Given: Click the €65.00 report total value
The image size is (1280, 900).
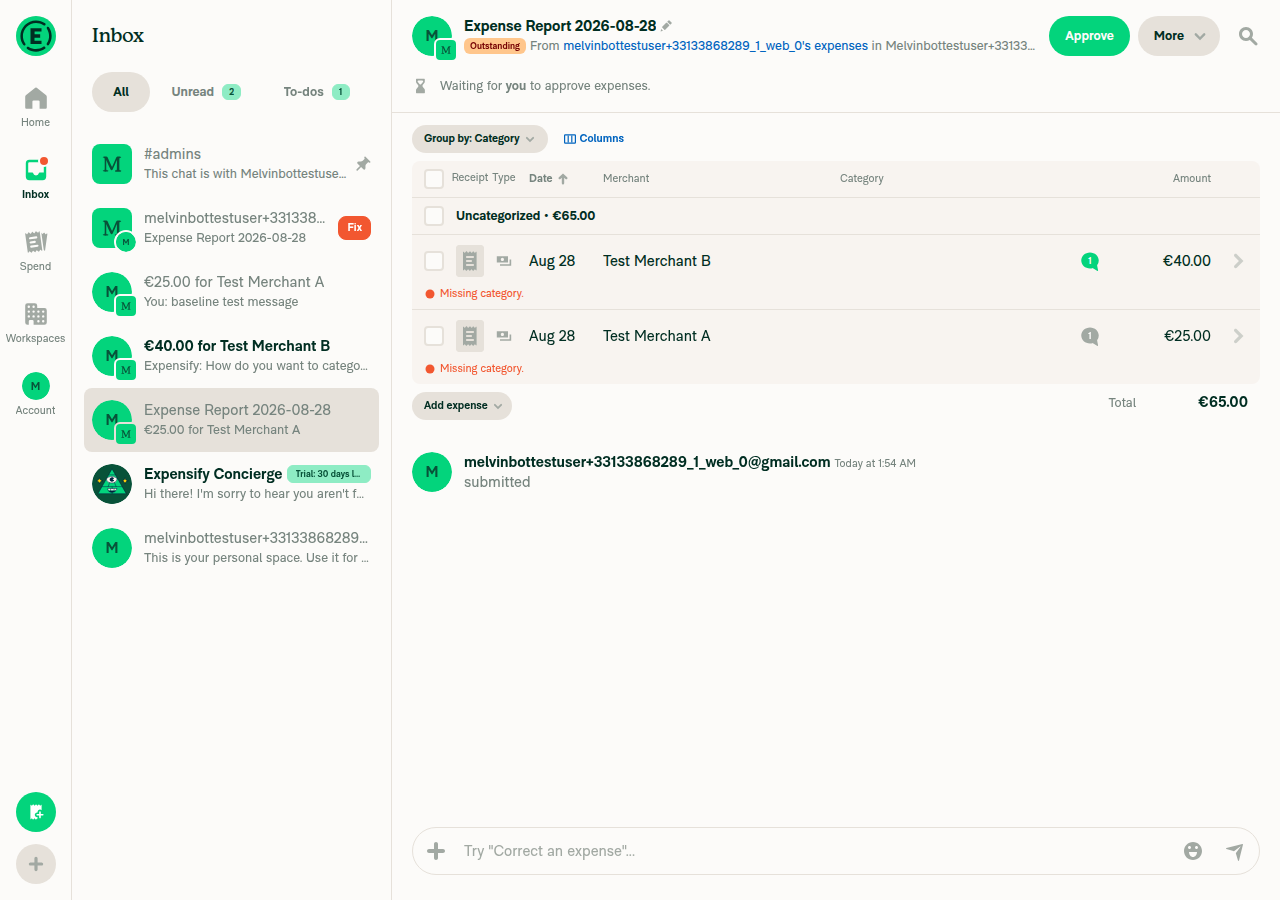Looking at the screenshot, I should click(x=1223, y=402).
